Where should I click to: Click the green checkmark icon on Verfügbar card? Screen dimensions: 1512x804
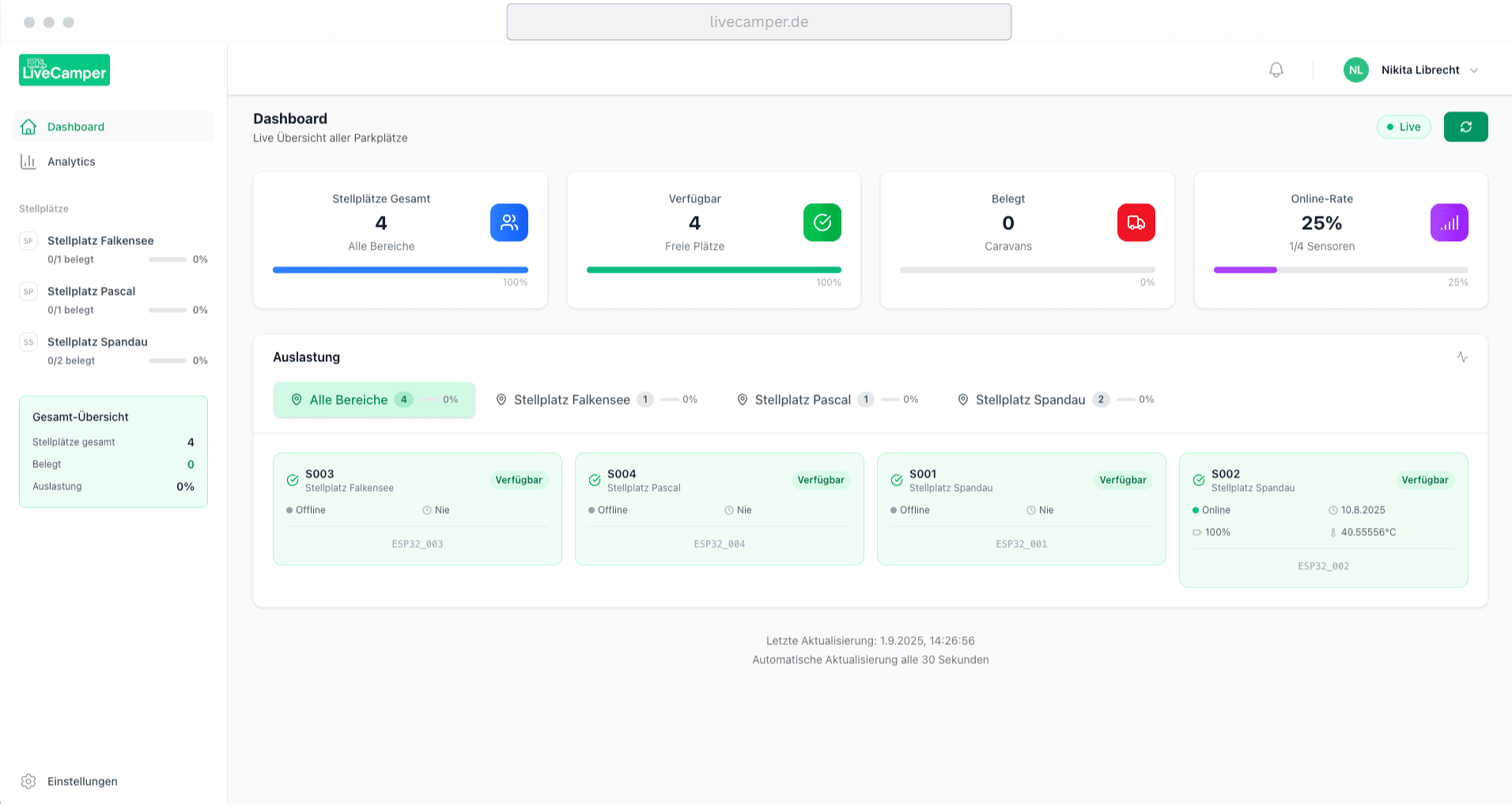pos(822,222)
